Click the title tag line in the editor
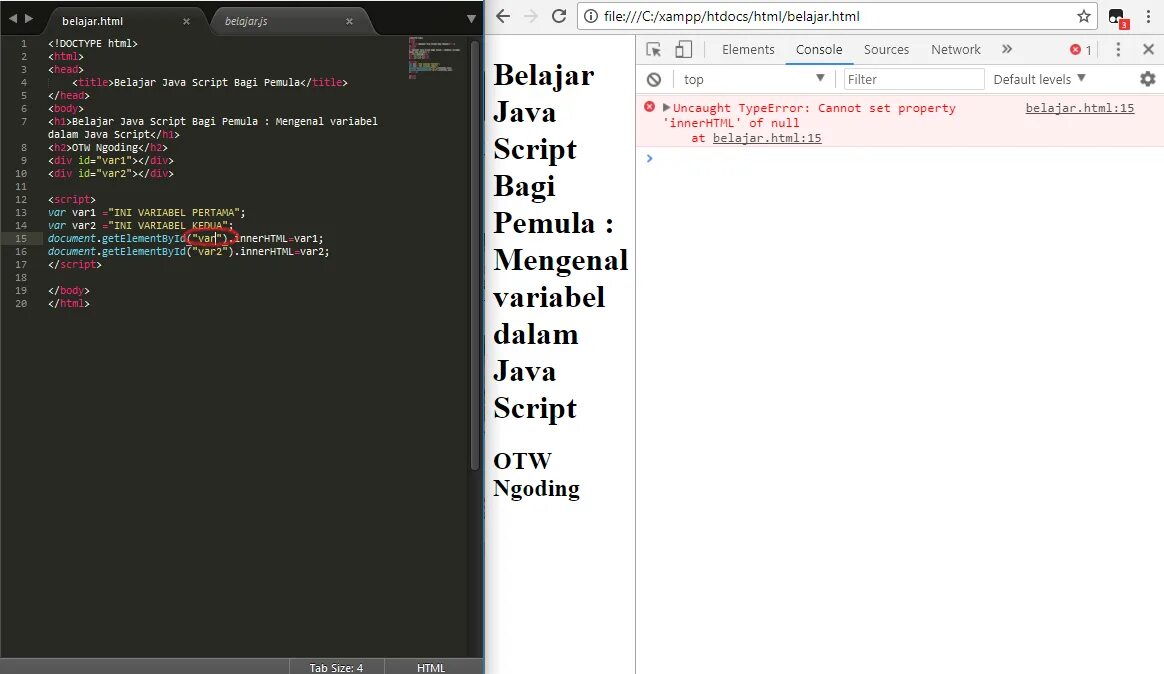1164x674 pixels. pyautogui.click(x=210, y=82)
